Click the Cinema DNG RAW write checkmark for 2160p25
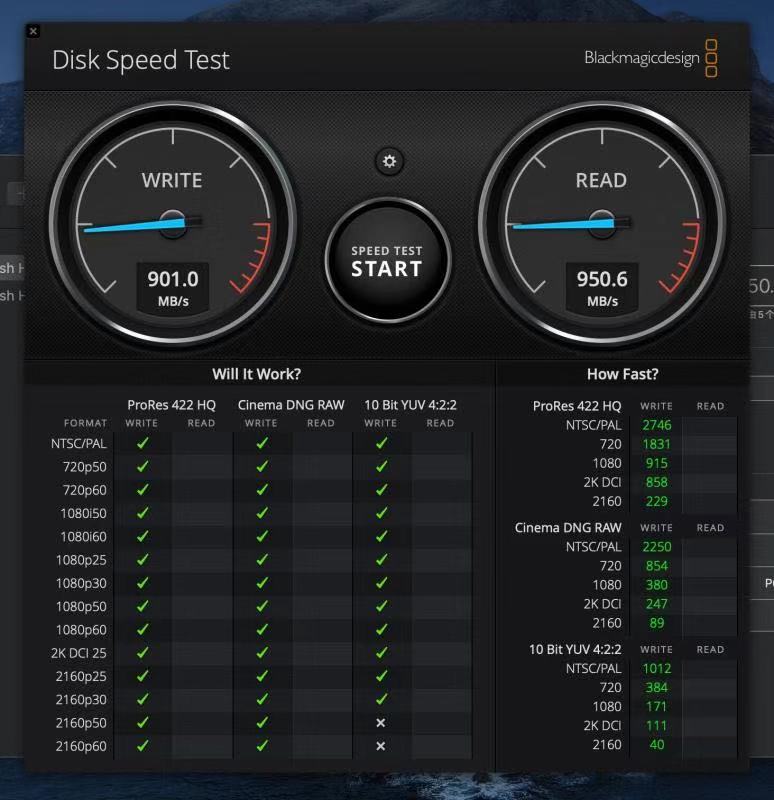774x800 pixels. click(262, 676)
